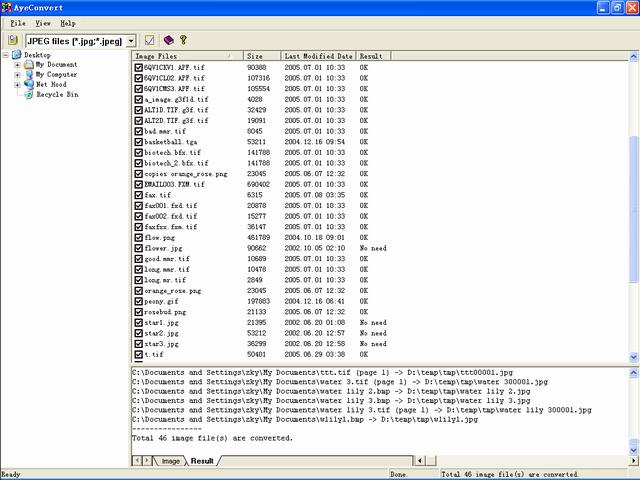Select the Desktop icon in tree
Viewport: 640px width, 480px height.
16,55
